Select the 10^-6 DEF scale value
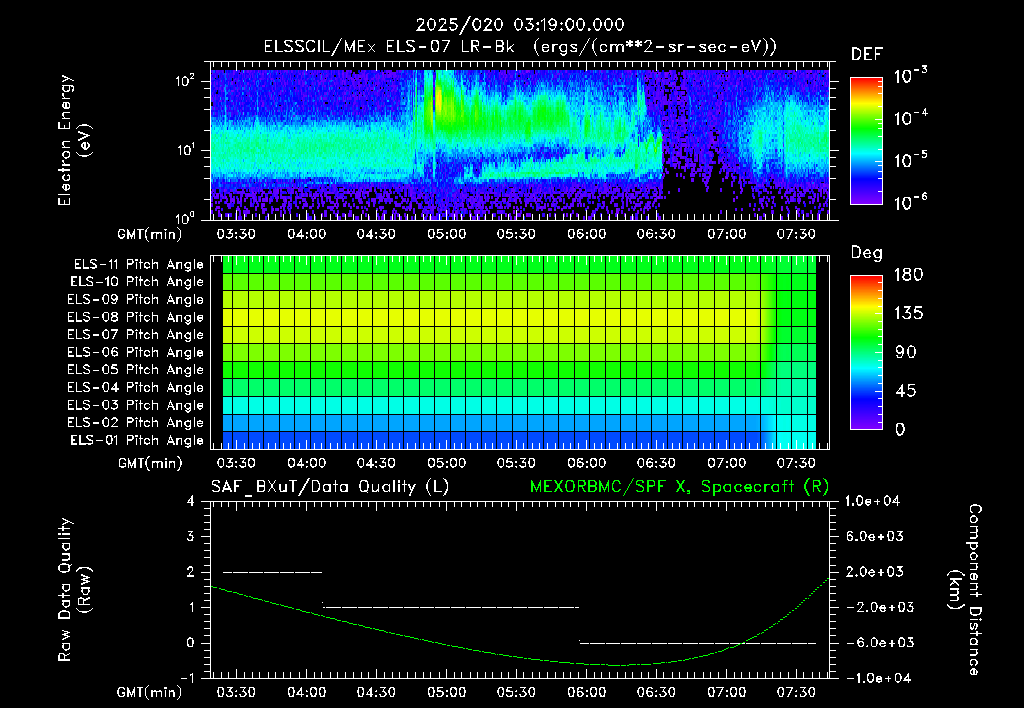Screen dimensions: 1024x708 coord(910,201)
